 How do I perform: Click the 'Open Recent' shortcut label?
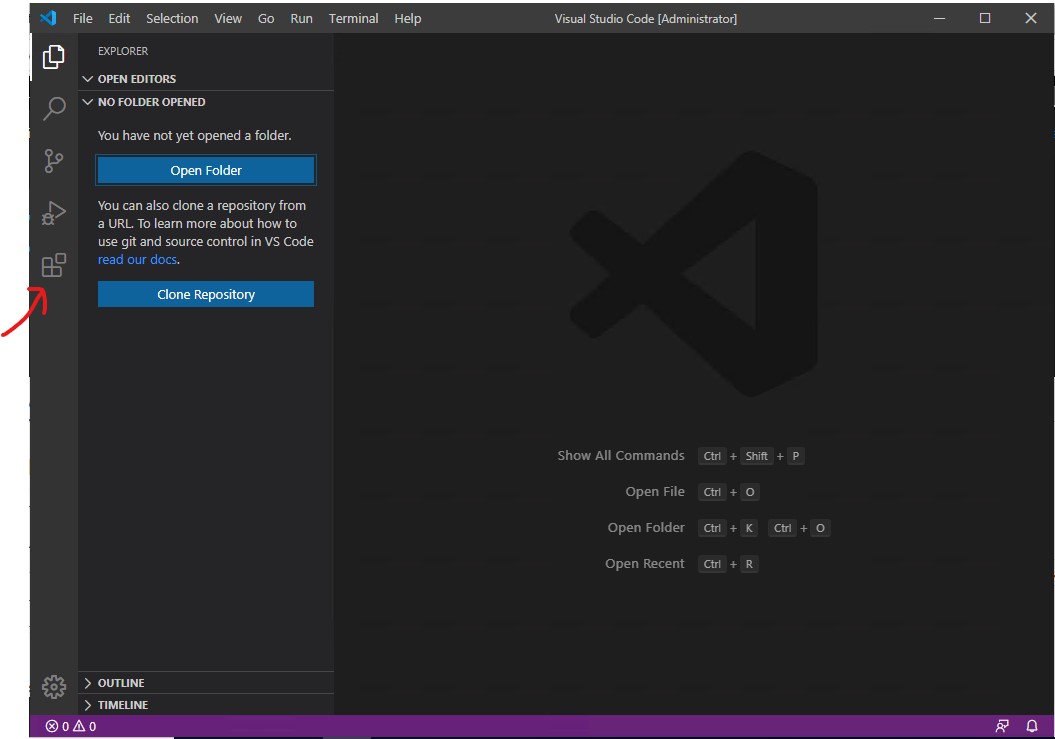(x=645, y=564)
